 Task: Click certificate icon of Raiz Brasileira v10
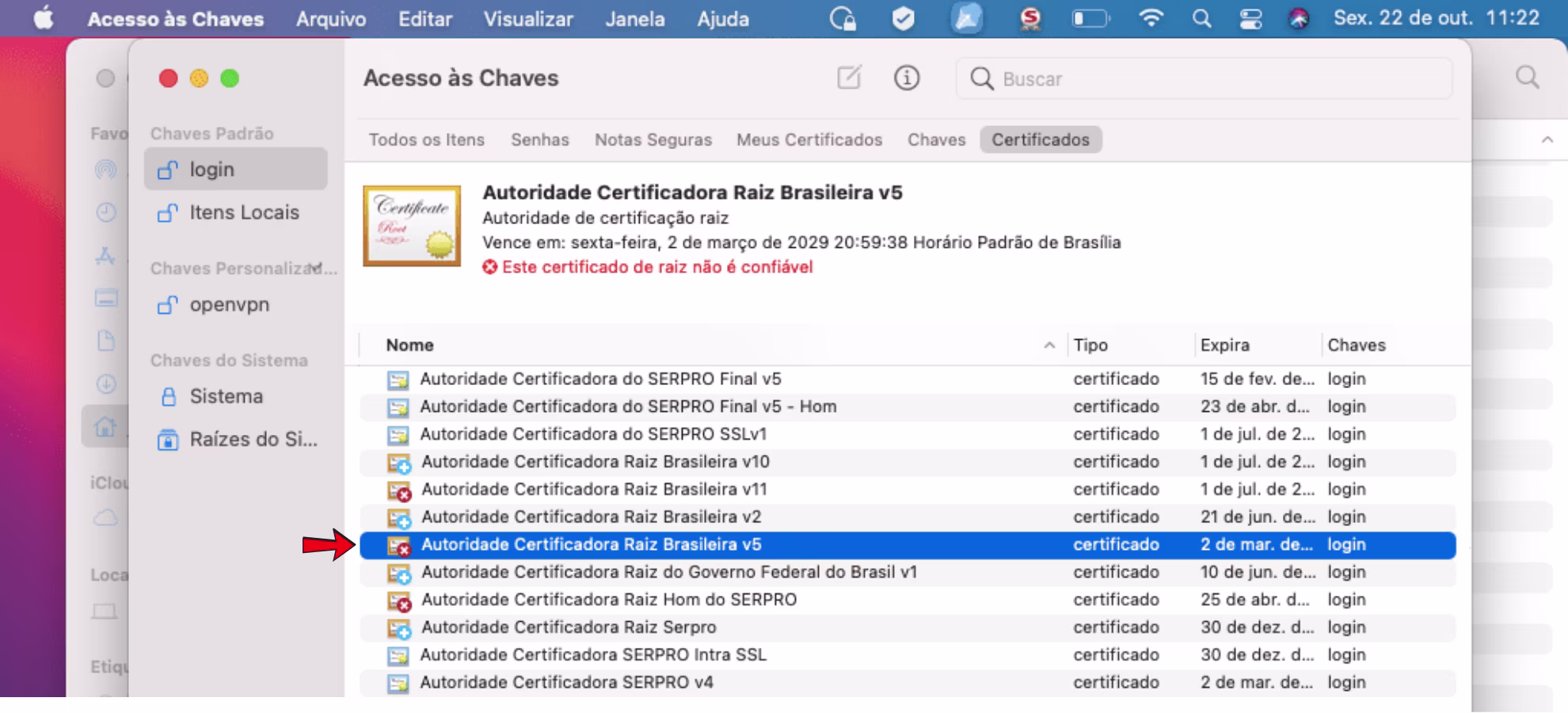tap(399, 463)
